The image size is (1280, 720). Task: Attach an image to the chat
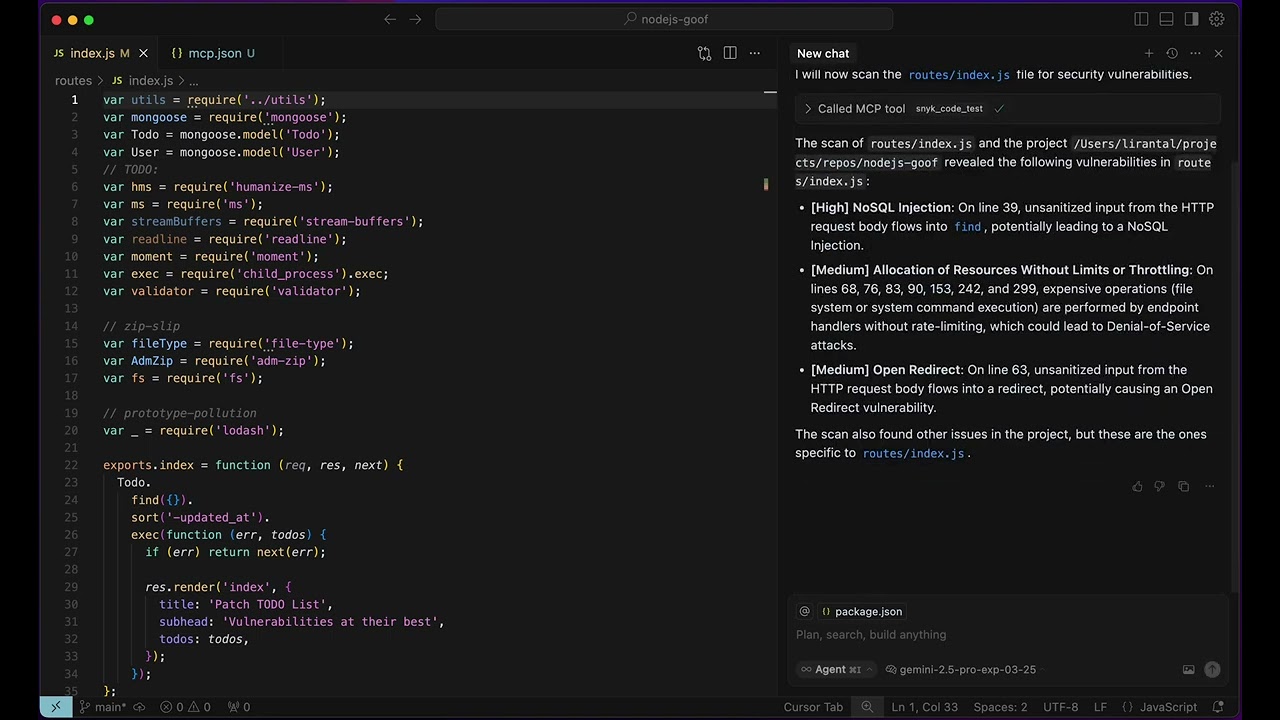1188,670
